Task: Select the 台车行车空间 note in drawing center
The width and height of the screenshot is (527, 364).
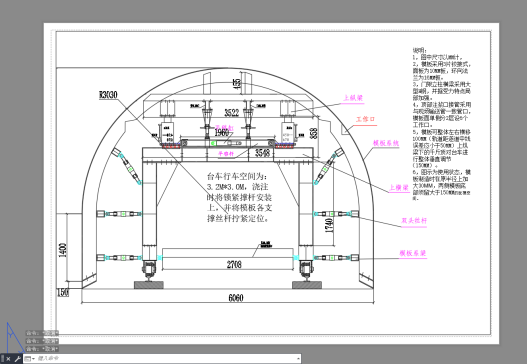Action: [239, 197]
